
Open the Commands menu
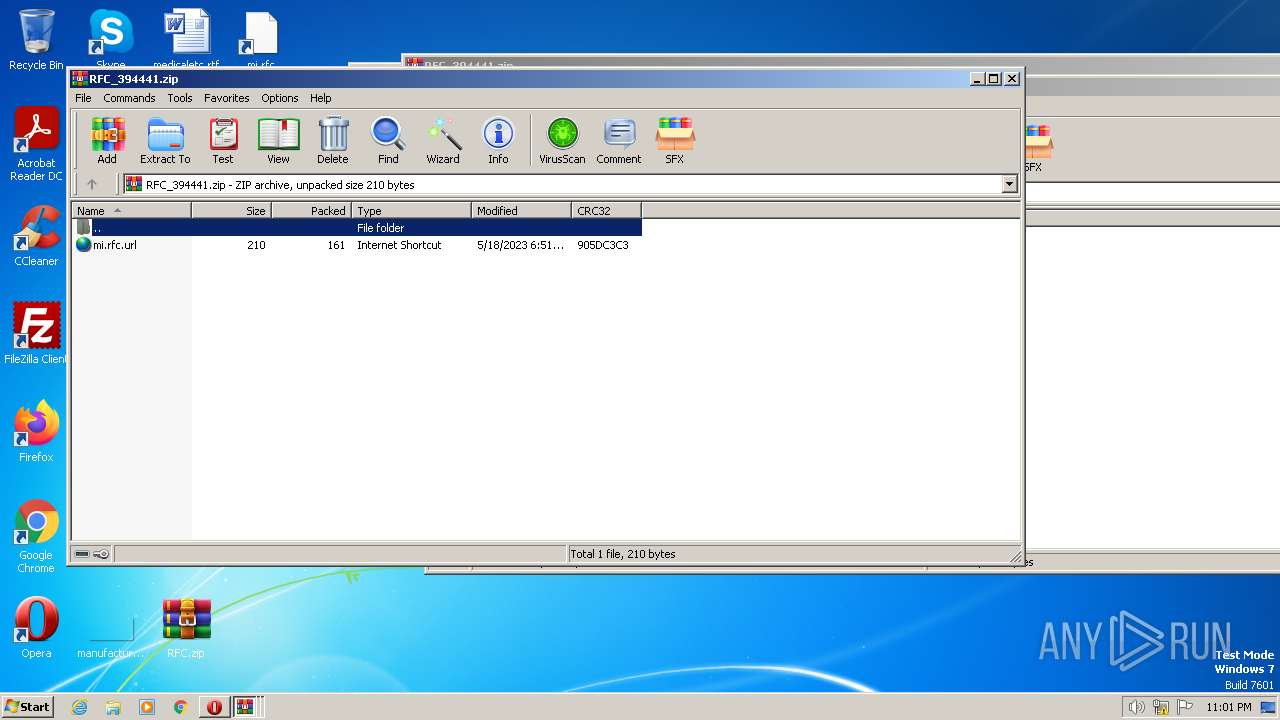129,98
